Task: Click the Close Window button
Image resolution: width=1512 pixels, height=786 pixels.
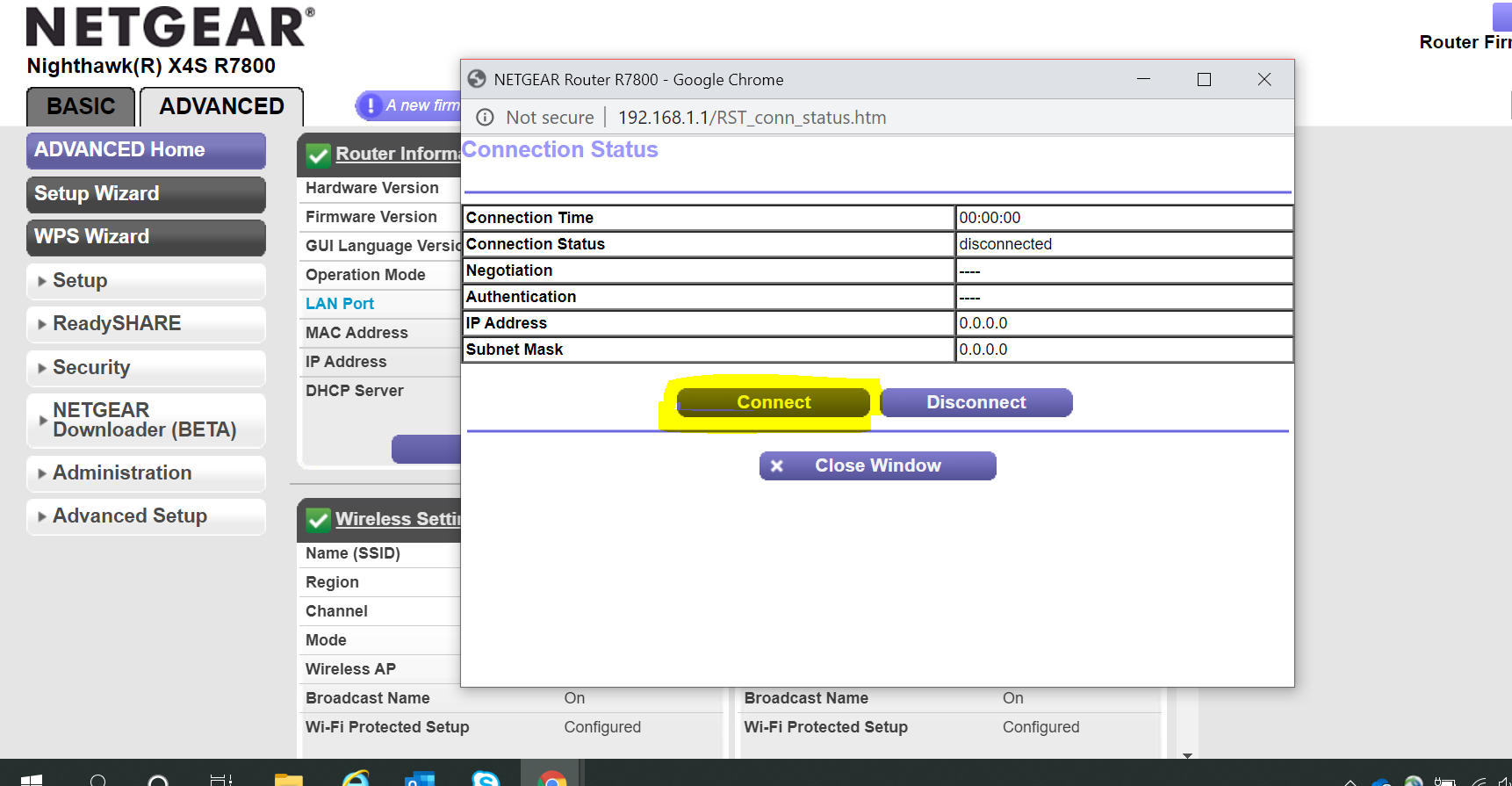Action: click(878, 465)
